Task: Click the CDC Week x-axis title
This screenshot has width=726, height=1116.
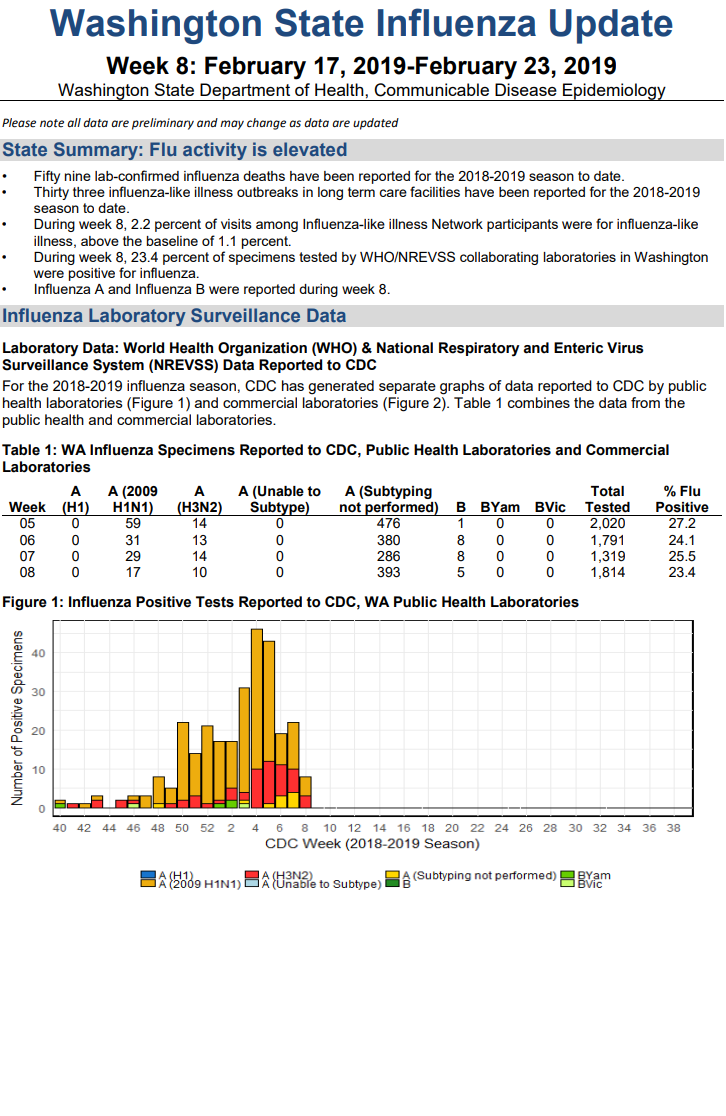Action: tap(372, 843)
